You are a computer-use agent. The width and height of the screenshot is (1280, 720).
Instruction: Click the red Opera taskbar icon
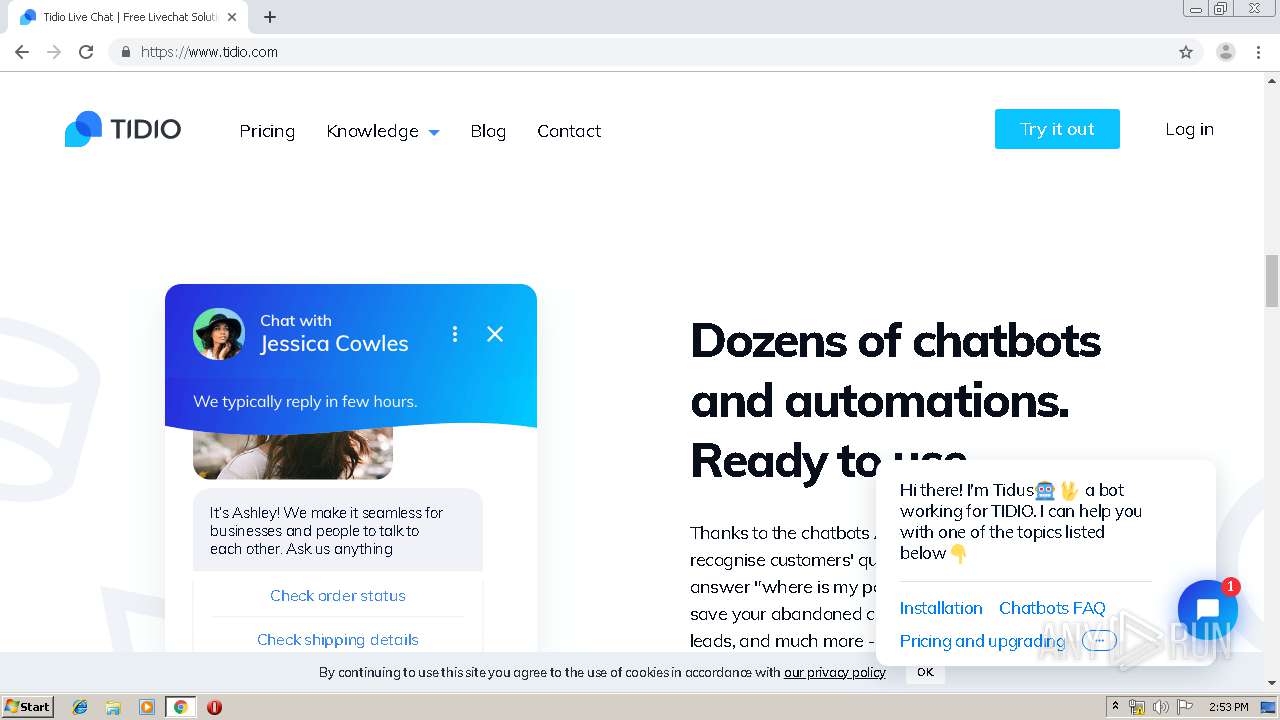pyautogui.click(x=214, y=707)
